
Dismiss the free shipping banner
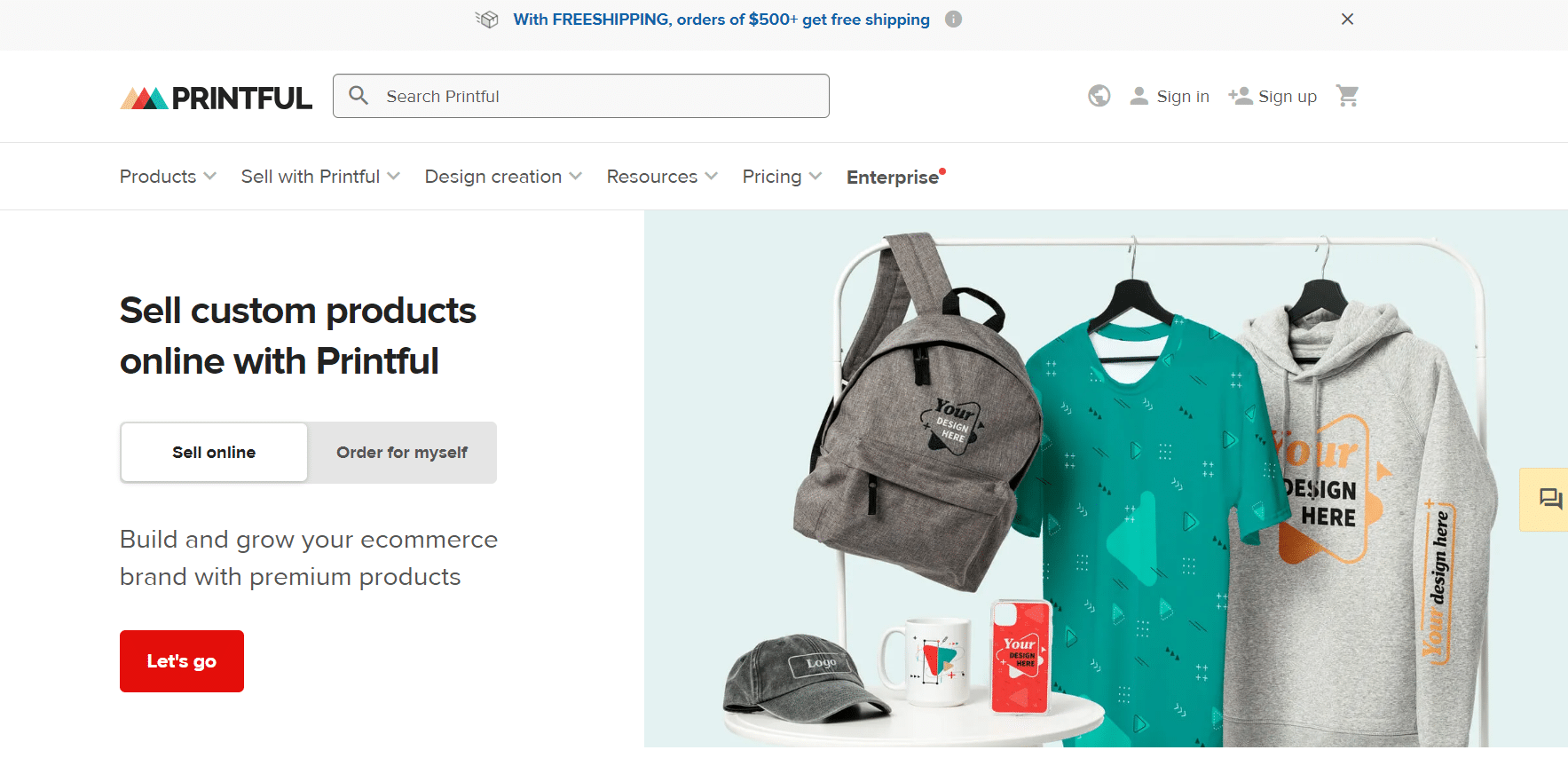pyautogui.click(x=1347, y=19)
